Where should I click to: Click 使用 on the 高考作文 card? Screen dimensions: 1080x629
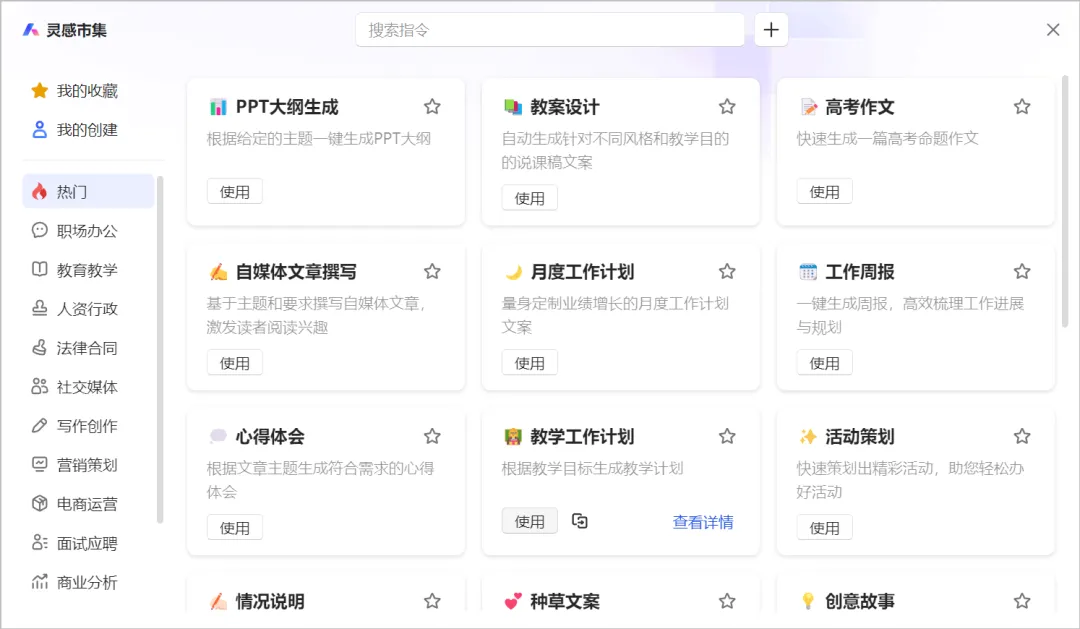pyautogui.click(x=824, y=192)
